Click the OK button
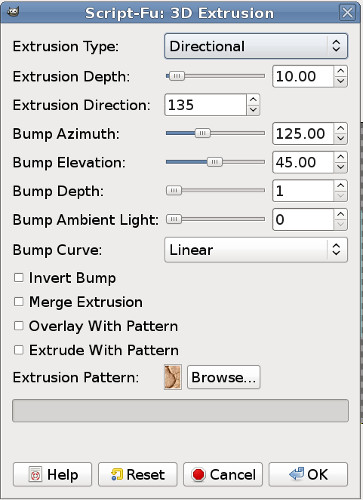The image size is (363, 500). click(x=308, y=474)
